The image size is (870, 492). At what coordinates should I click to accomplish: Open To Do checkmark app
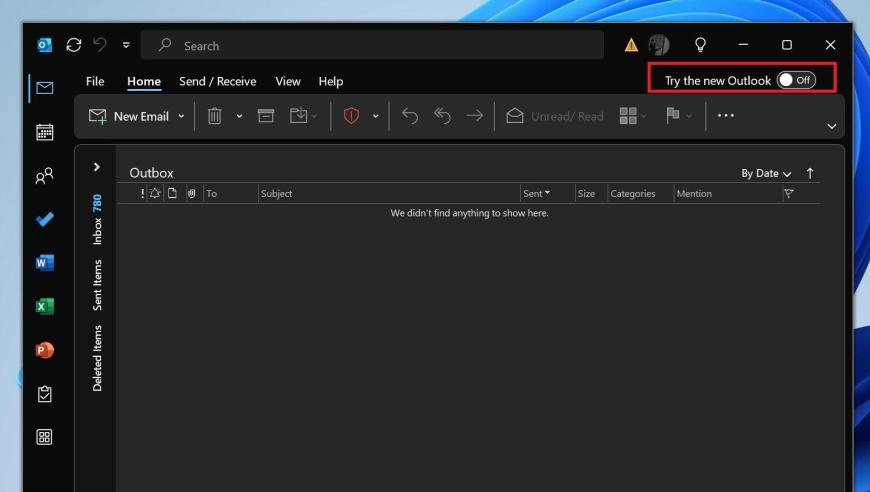tap(44, 220)
